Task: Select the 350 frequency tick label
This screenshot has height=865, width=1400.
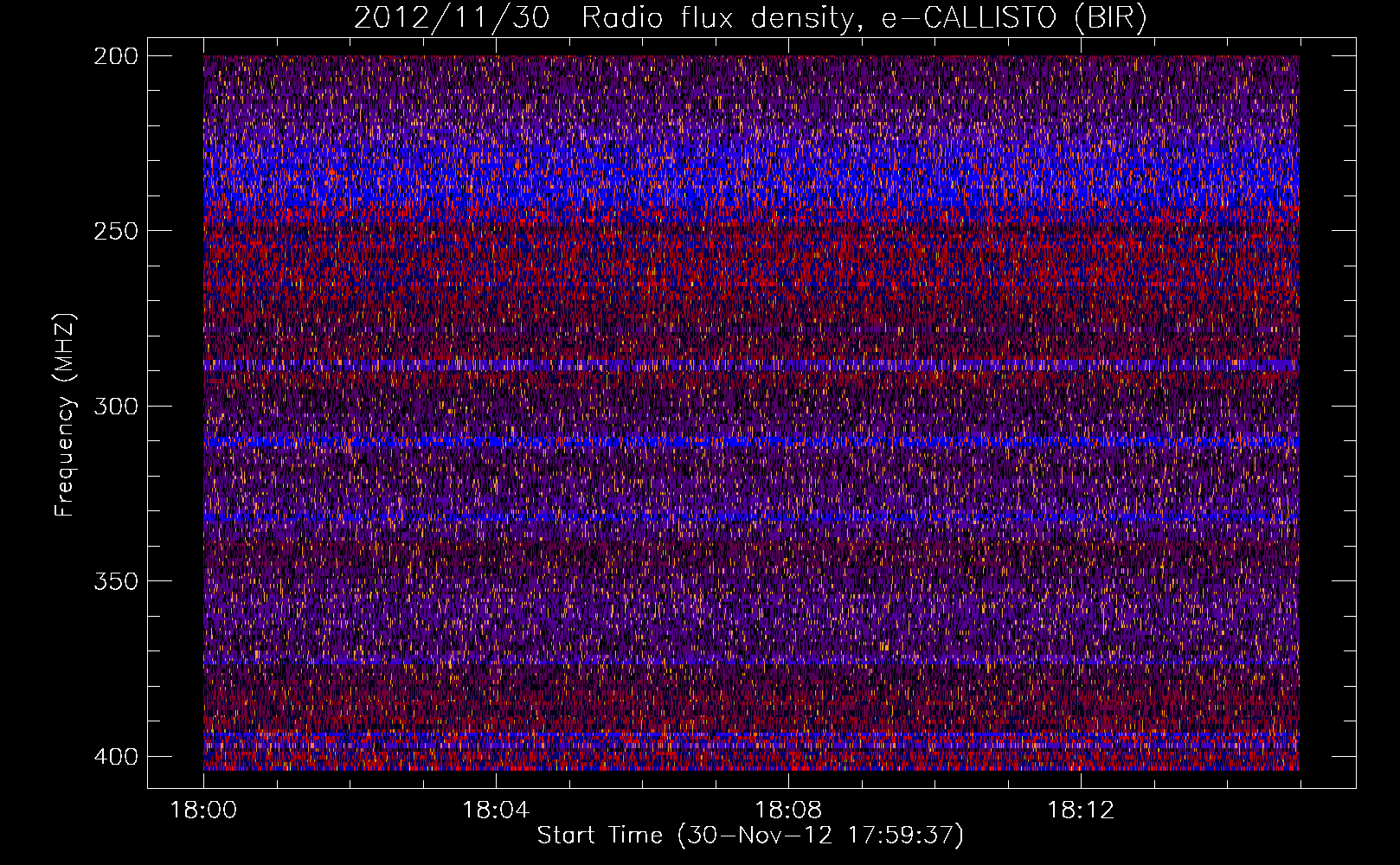Action: point(114,581)
